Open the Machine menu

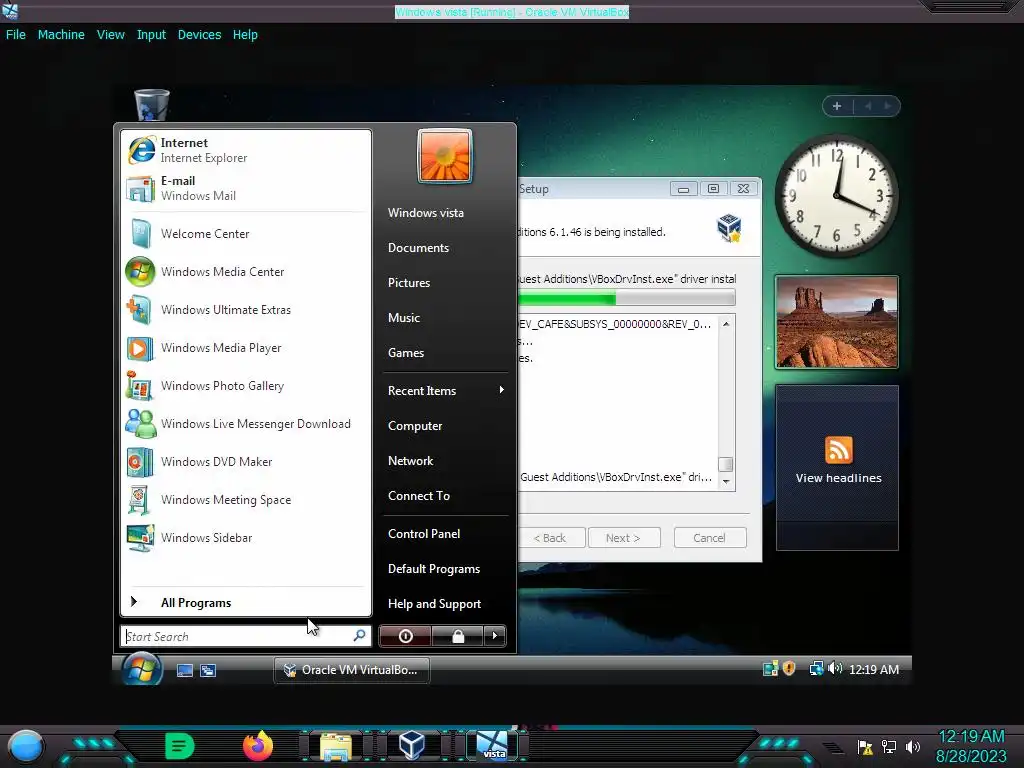[x=61, y=35]
